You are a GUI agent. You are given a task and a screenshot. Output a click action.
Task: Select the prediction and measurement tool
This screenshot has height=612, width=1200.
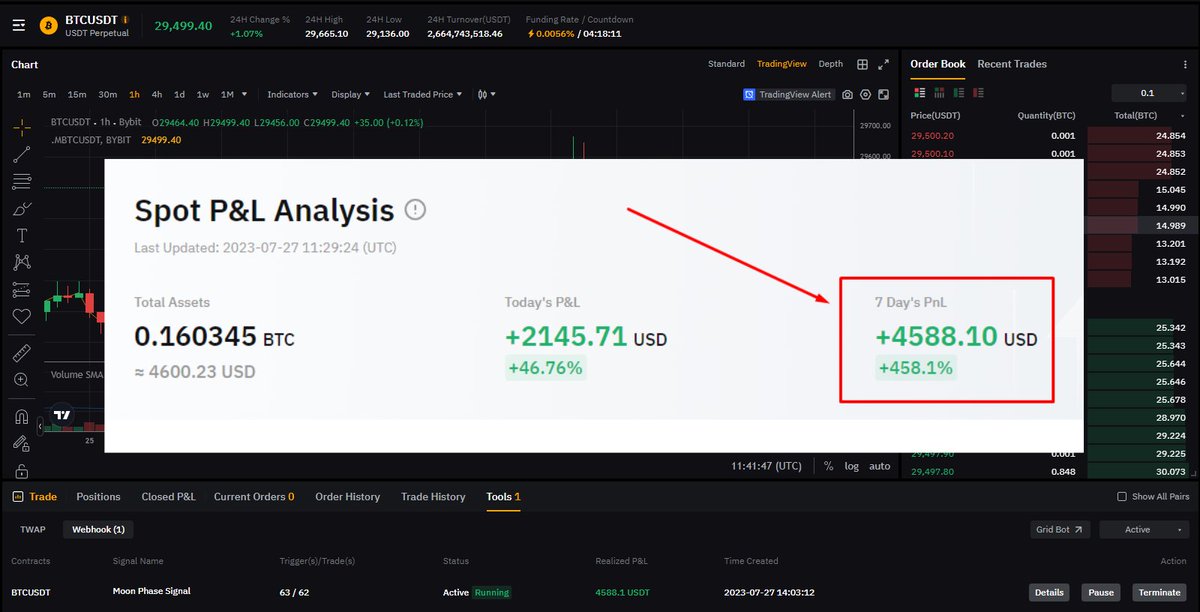coord(22,289)
